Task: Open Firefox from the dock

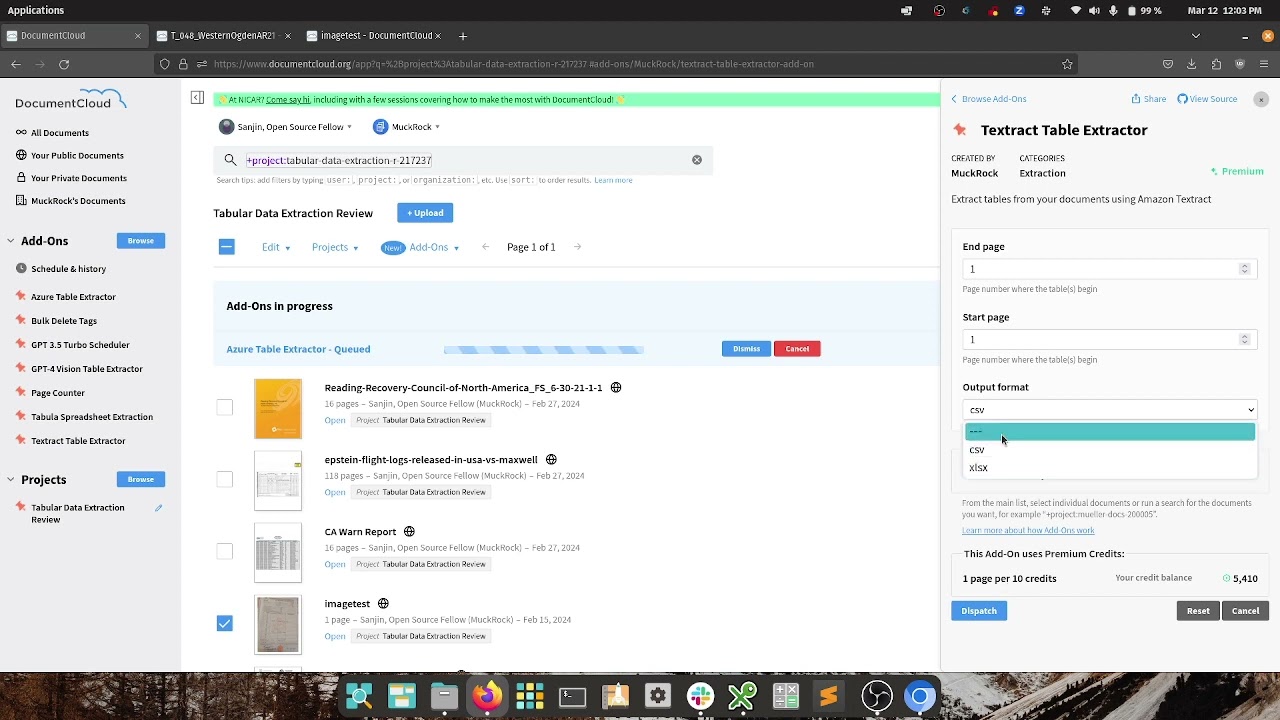Action: click(487, 696)
